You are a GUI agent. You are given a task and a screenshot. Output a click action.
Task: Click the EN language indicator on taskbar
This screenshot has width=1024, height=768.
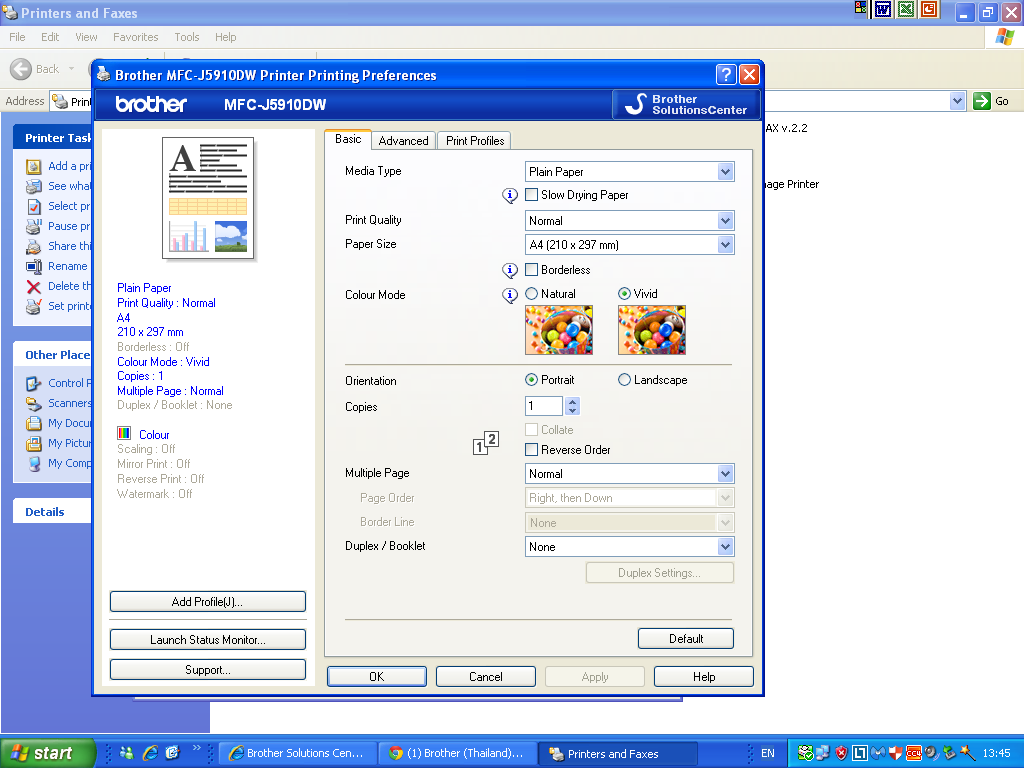tap(768, 753)
